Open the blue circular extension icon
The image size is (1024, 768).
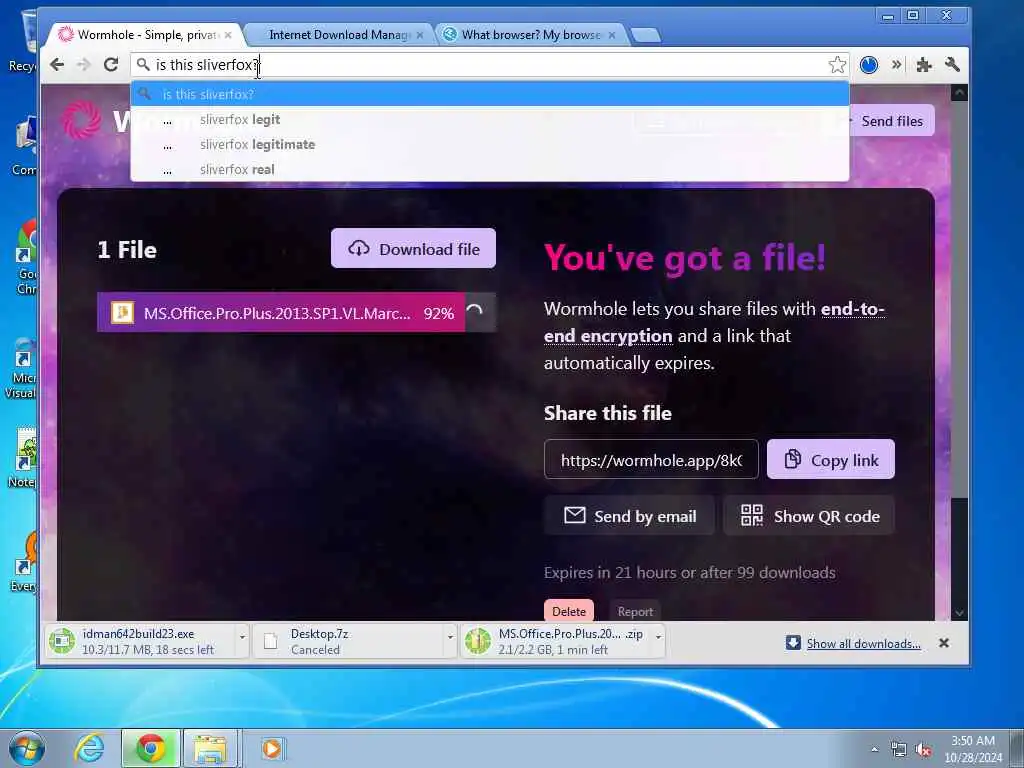869,65
